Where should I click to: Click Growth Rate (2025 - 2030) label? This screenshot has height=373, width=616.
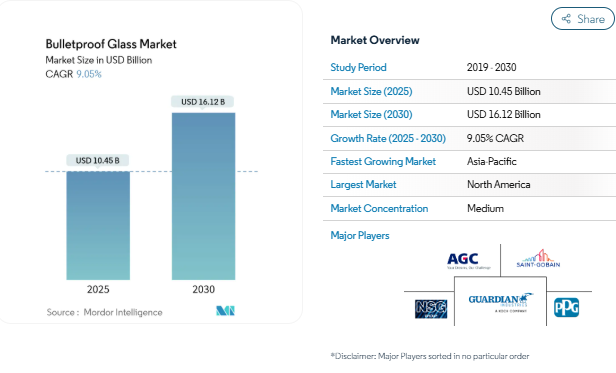(388, 138)
